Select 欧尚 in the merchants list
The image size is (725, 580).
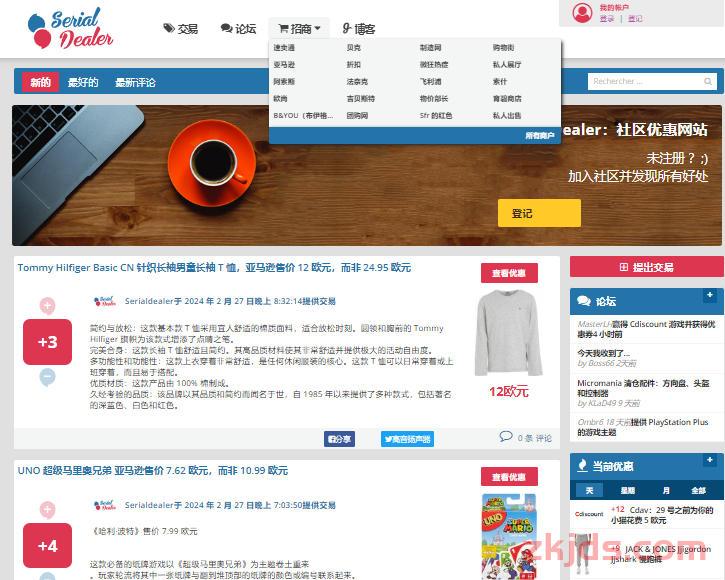click(280, 99)
